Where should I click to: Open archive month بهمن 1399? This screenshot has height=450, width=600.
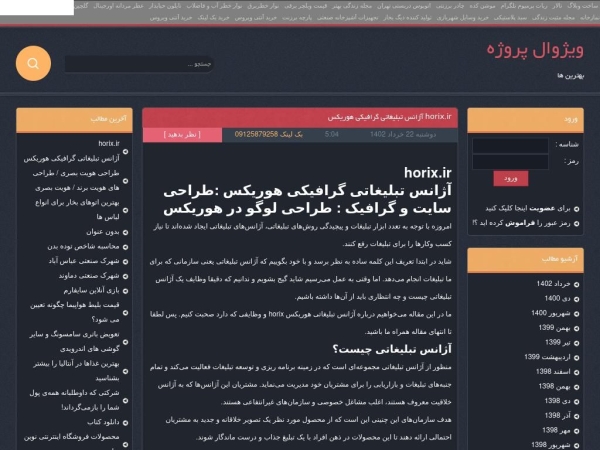554,328
